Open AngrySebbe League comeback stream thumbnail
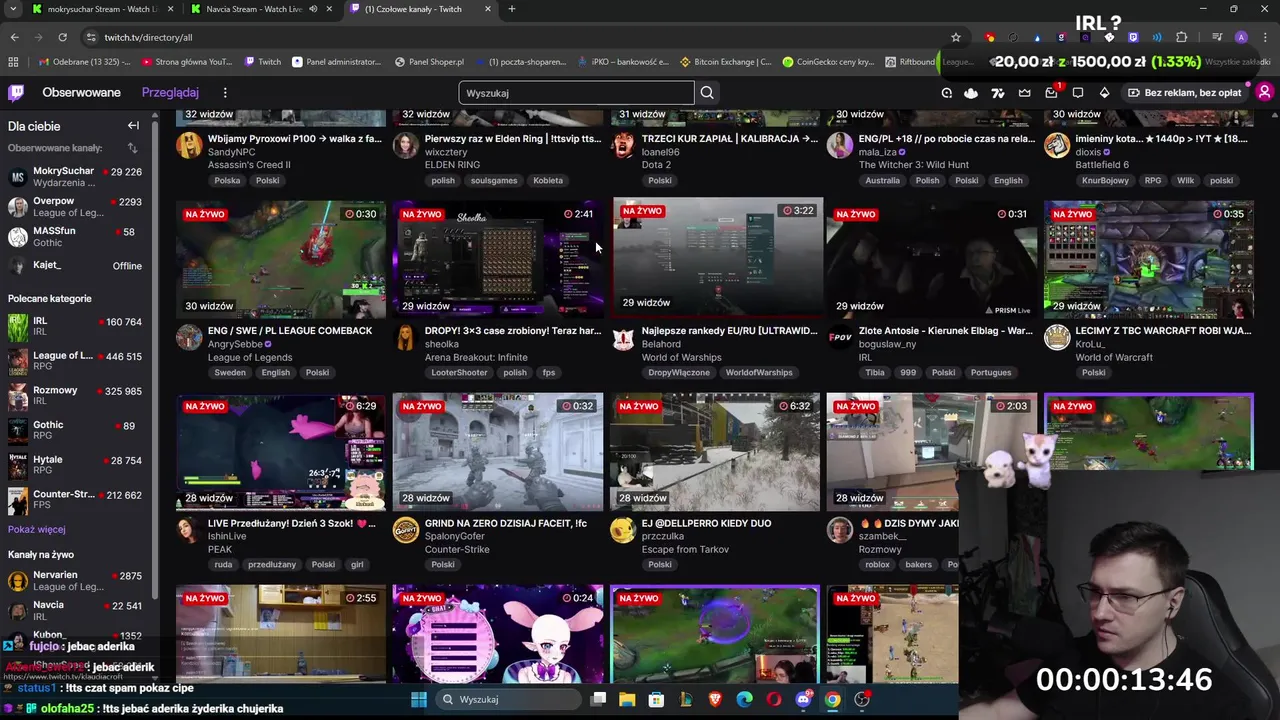Screen dimensions: 1280x720 tap(281, 259)
